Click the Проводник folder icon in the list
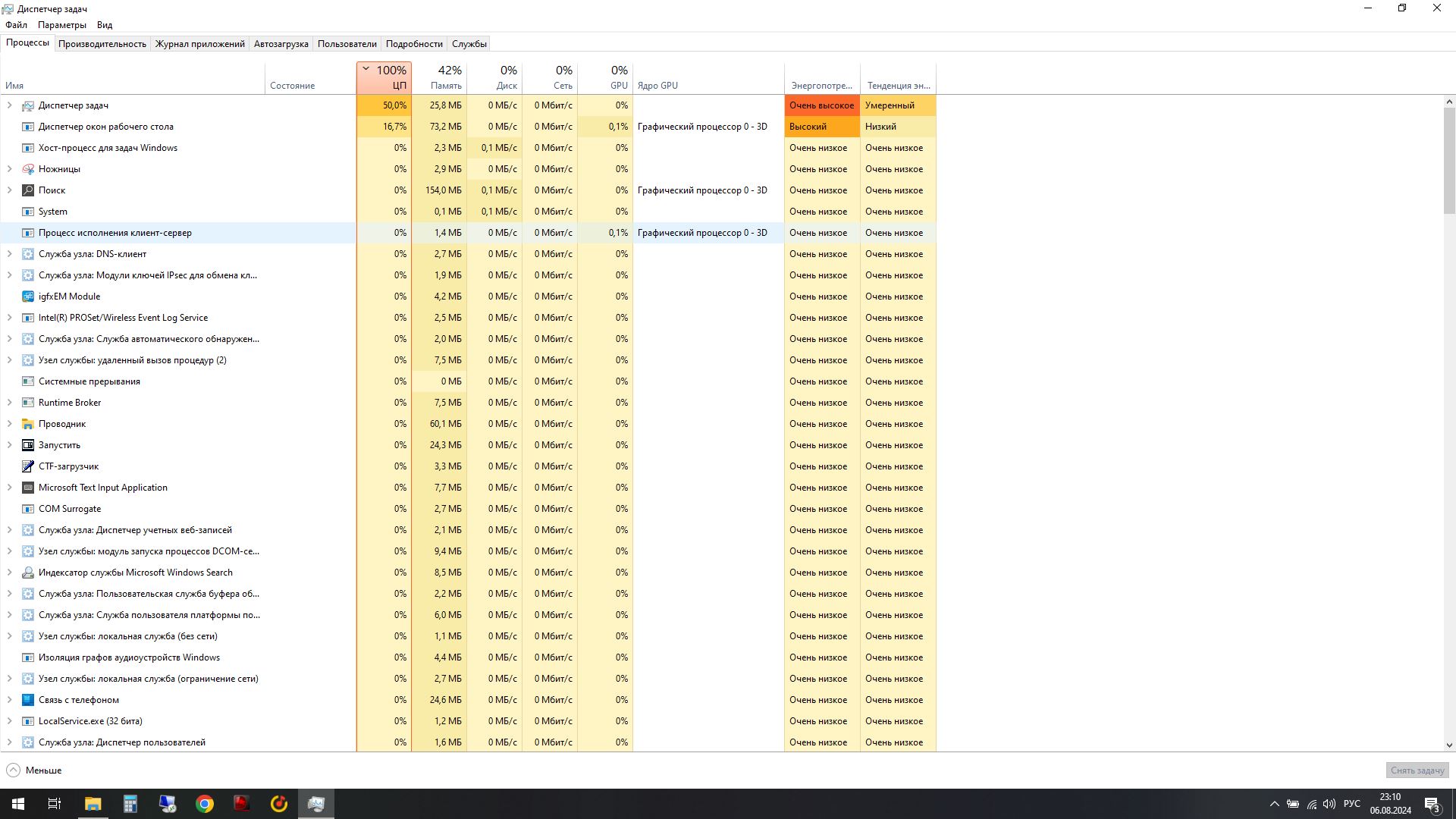This screenshot has height=819, width=1456. [x=28, y=424]
